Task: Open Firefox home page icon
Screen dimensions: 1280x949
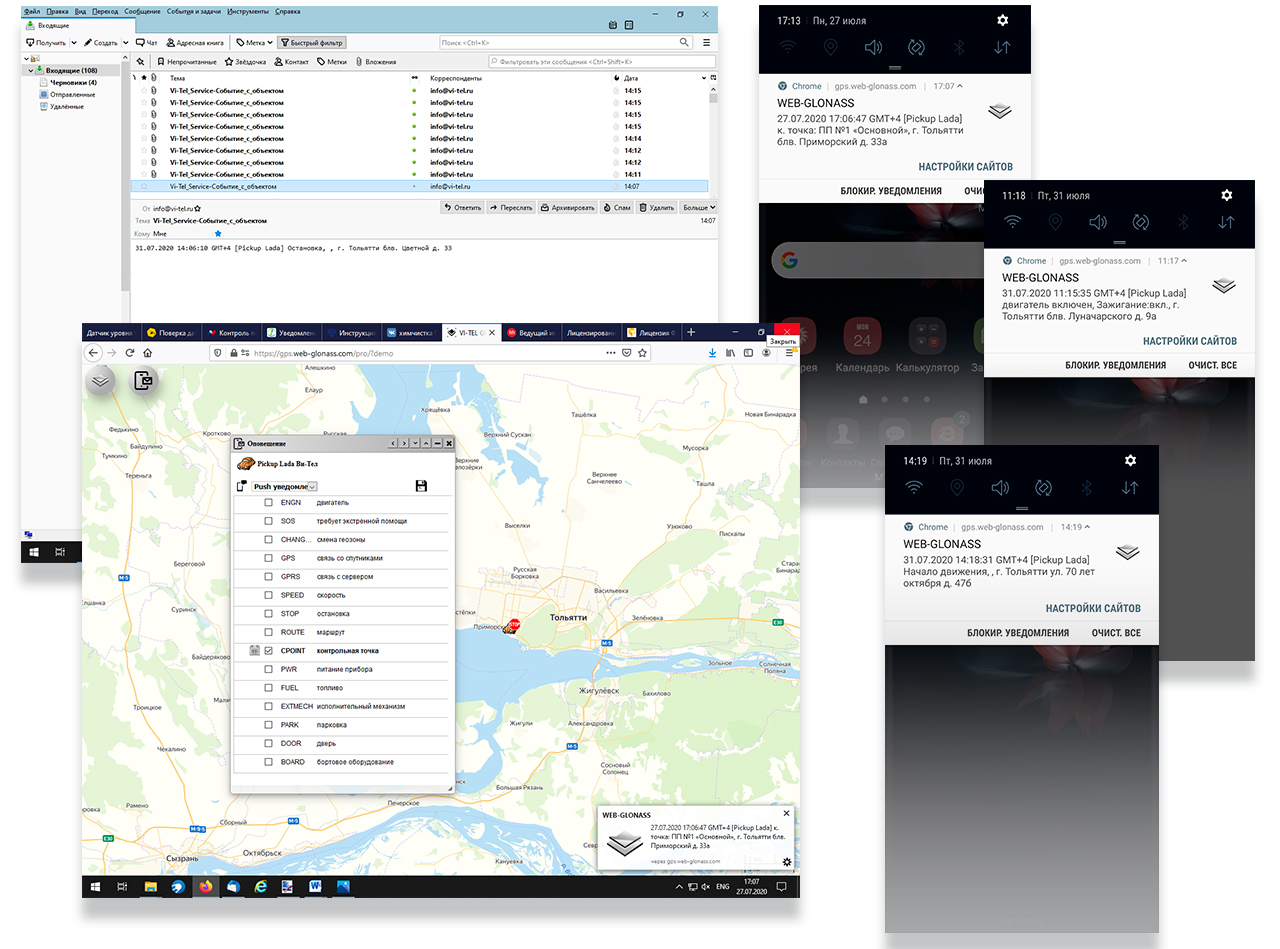Action: pyautogui.click(x=148, y=353)
